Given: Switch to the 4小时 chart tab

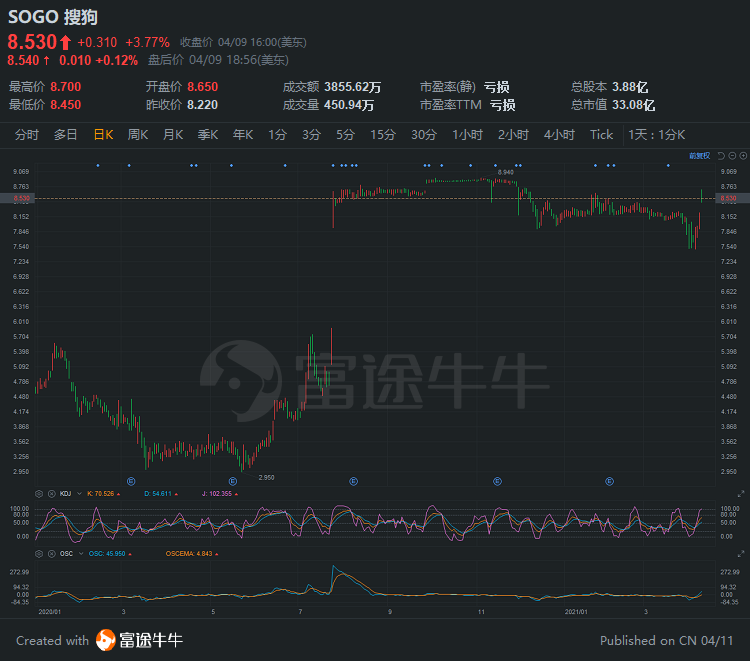Looking at the screenshot, I should coord(559,135).
